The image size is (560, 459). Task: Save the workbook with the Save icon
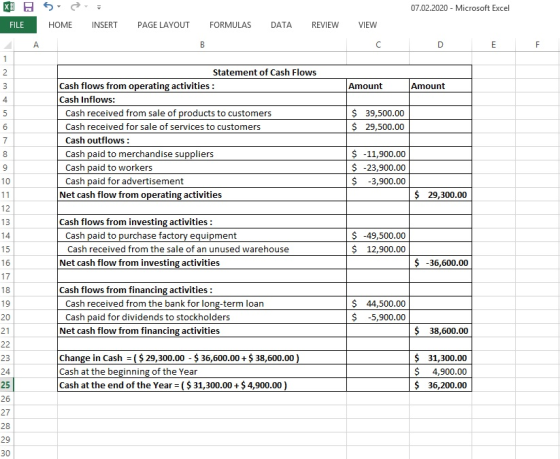(29, 6)
